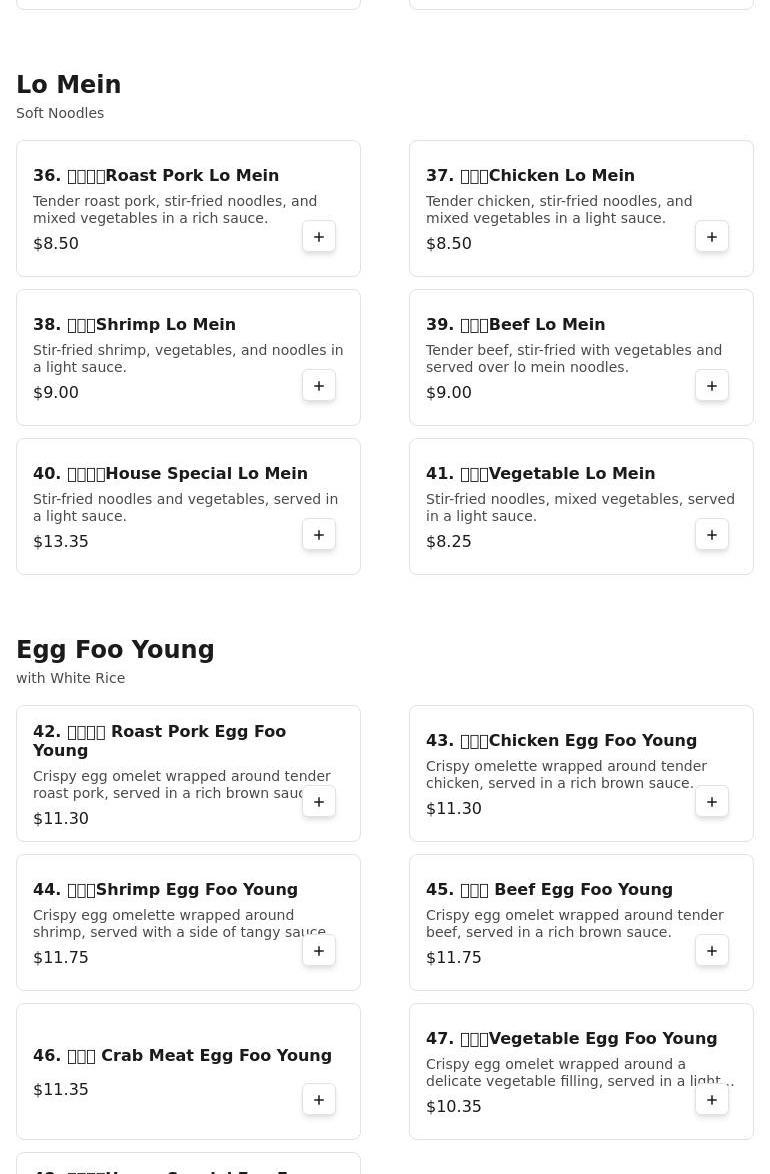Screen dimensions: 770x1174
Task: Add Beef Lo Mein with plus icon
Action: [712, 386]
